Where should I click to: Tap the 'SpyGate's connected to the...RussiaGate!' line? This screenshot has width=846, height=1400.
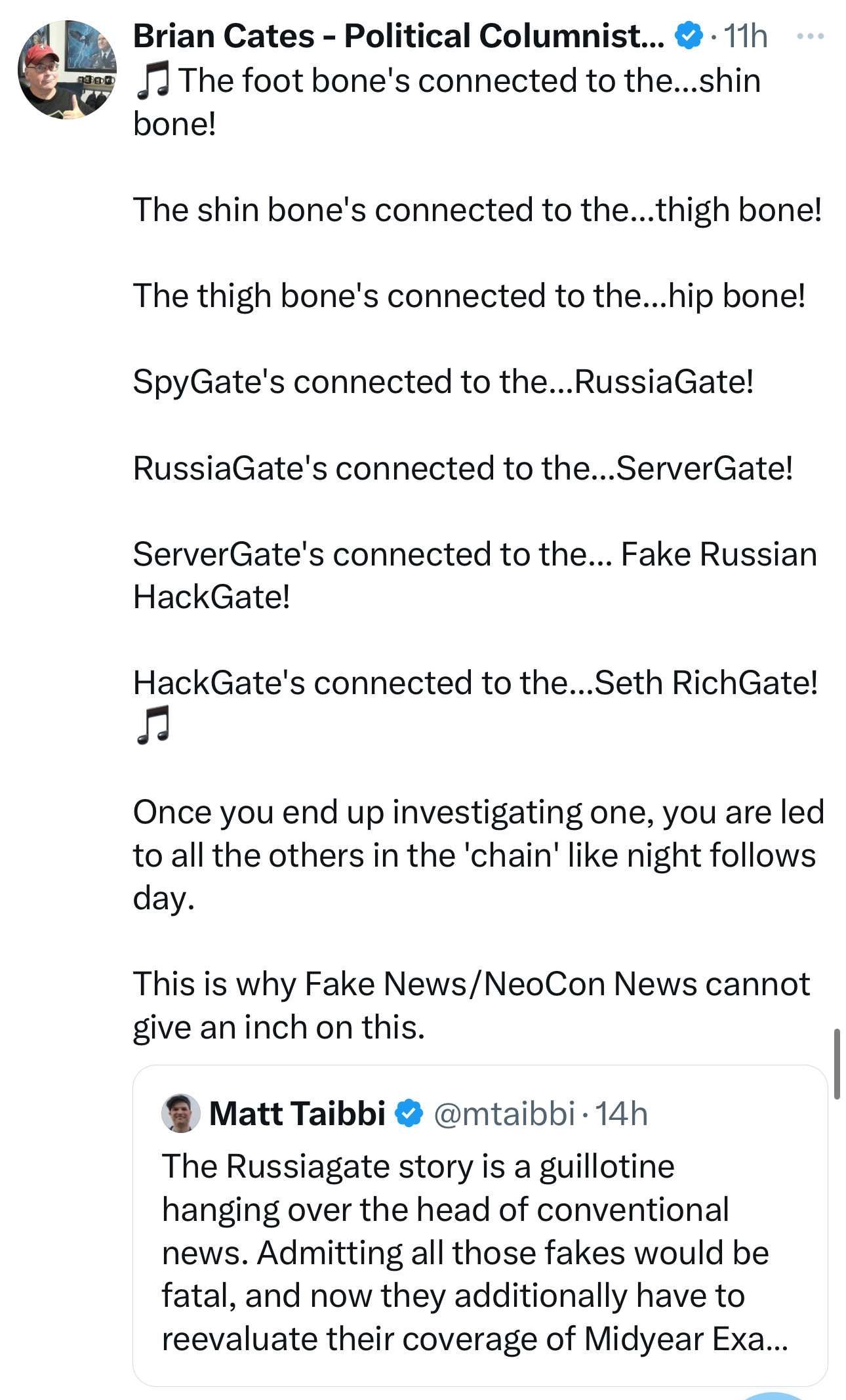[443, 382]
